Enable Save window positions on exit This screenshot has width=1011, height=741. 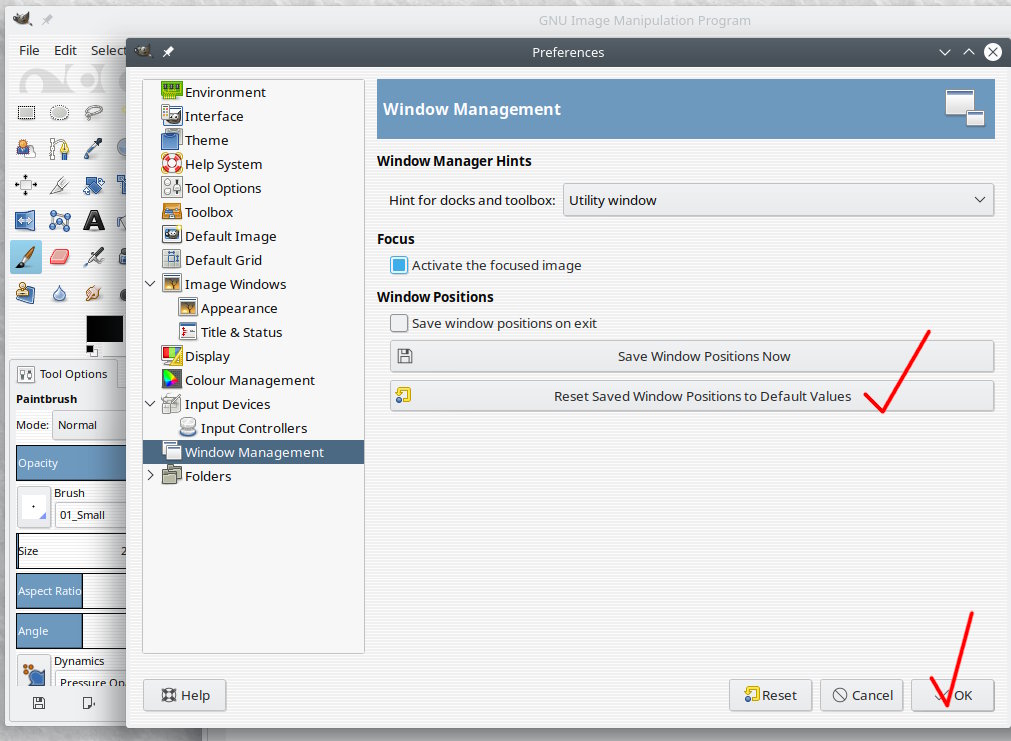[x=399, y=323]
